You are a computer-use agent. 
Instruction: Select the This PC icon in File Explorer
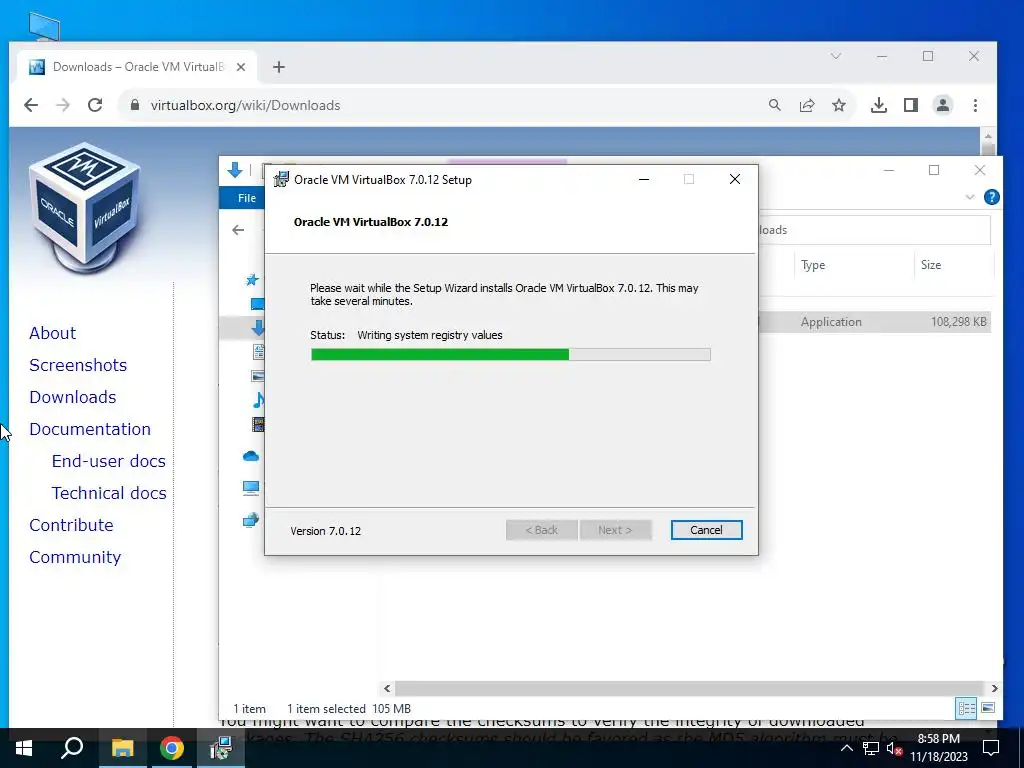click(251, 488)
